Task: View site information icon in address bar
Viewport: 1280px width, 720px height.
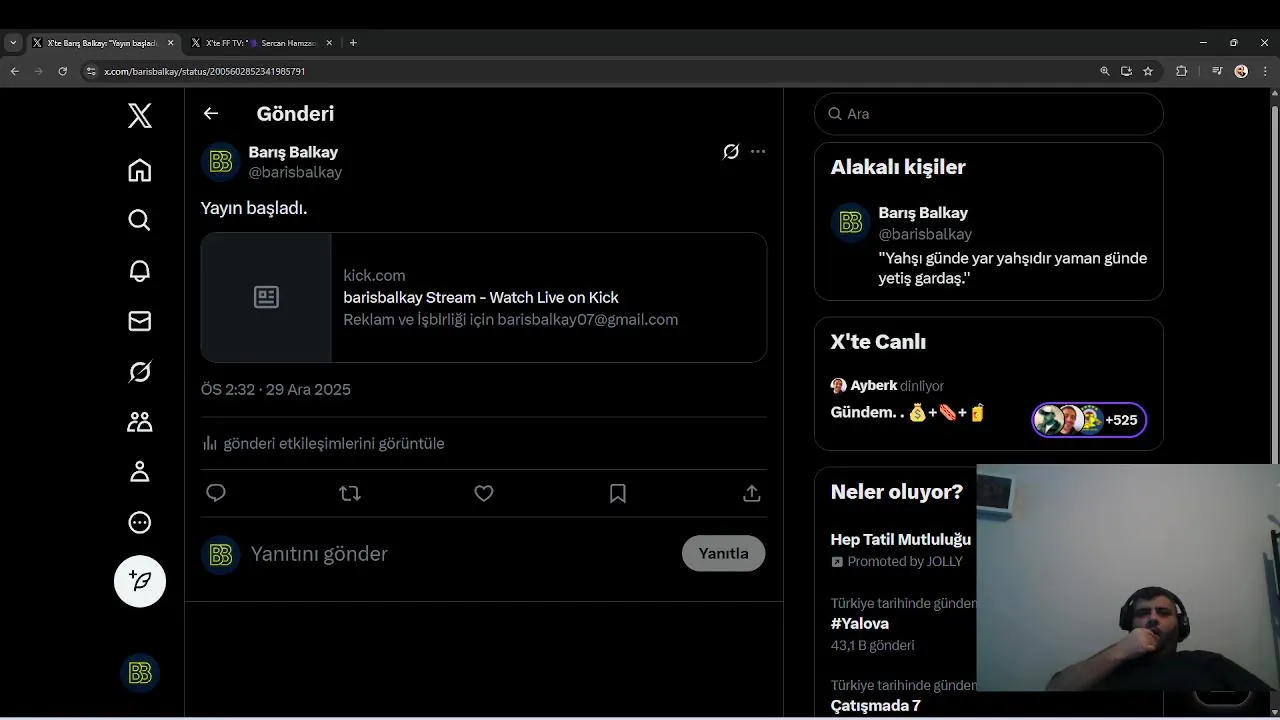Action: (91, 71)
